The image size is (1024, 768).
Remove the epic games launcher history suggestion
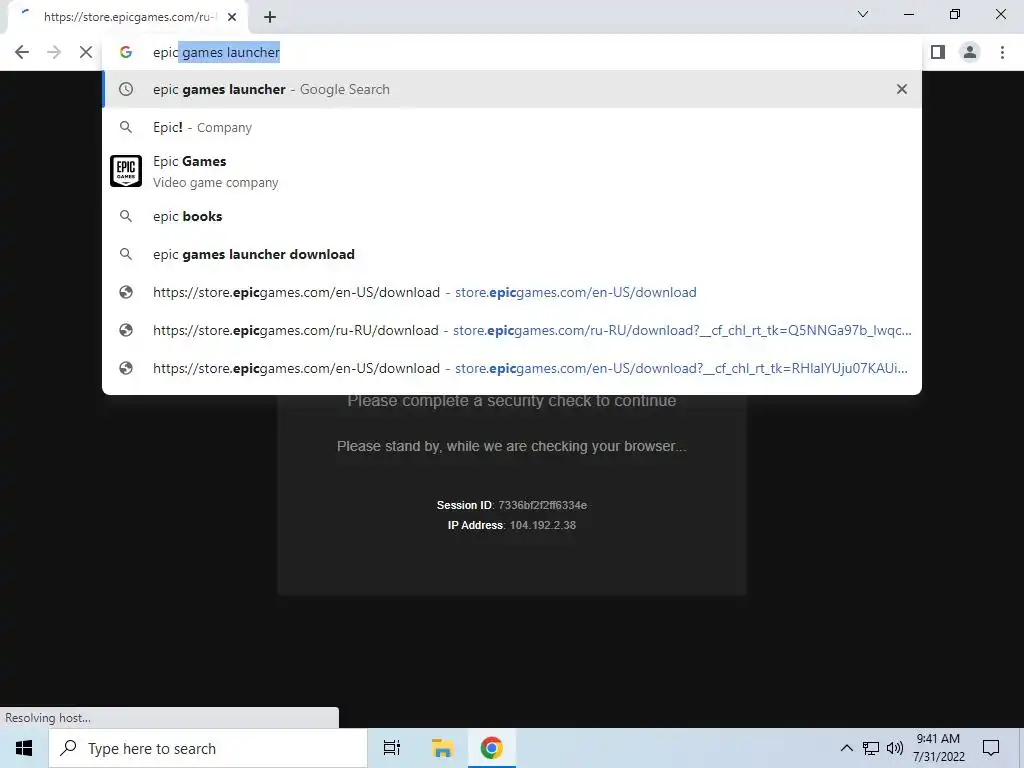(x=902, y=89)
